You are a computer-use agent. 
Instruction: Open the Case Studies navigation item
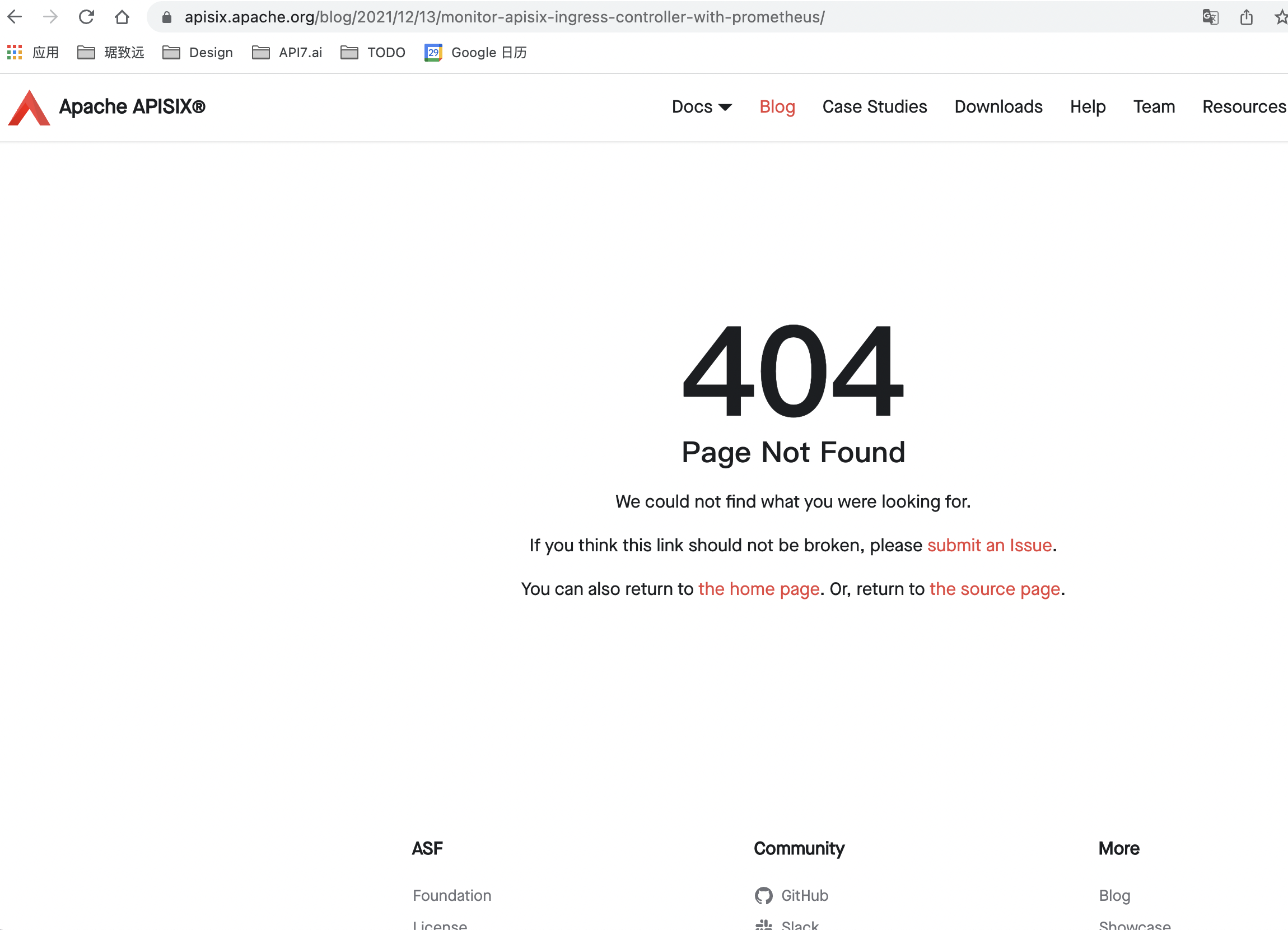point(875,107)
